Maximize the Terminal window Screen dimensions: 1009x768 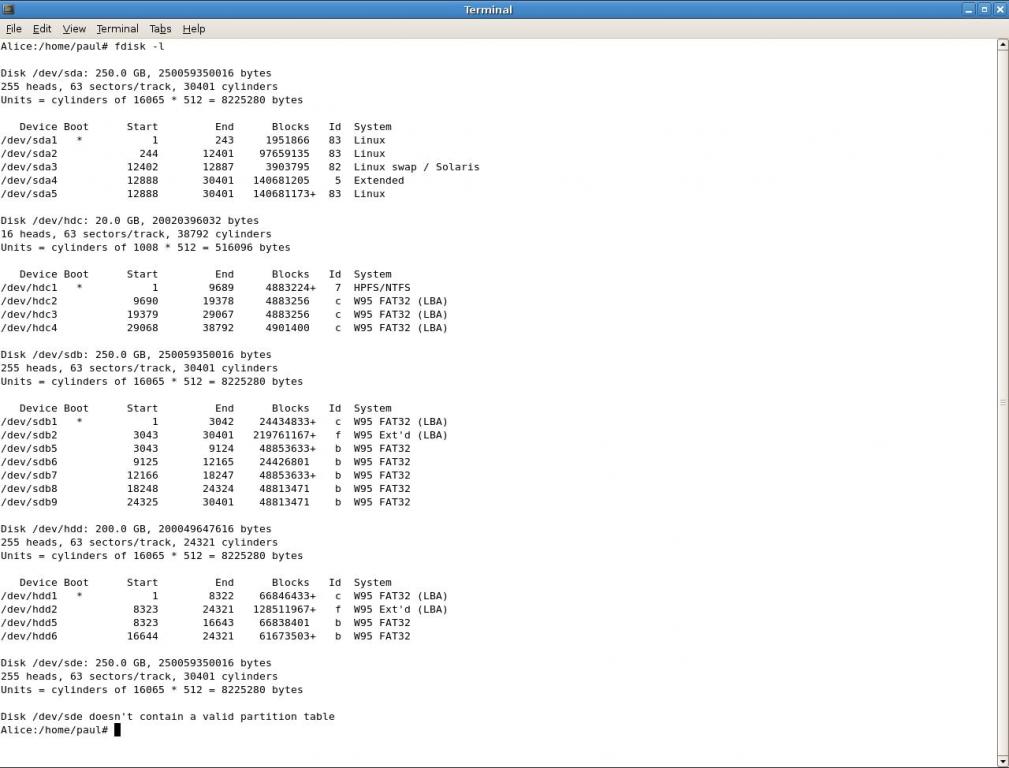[984, 9]
